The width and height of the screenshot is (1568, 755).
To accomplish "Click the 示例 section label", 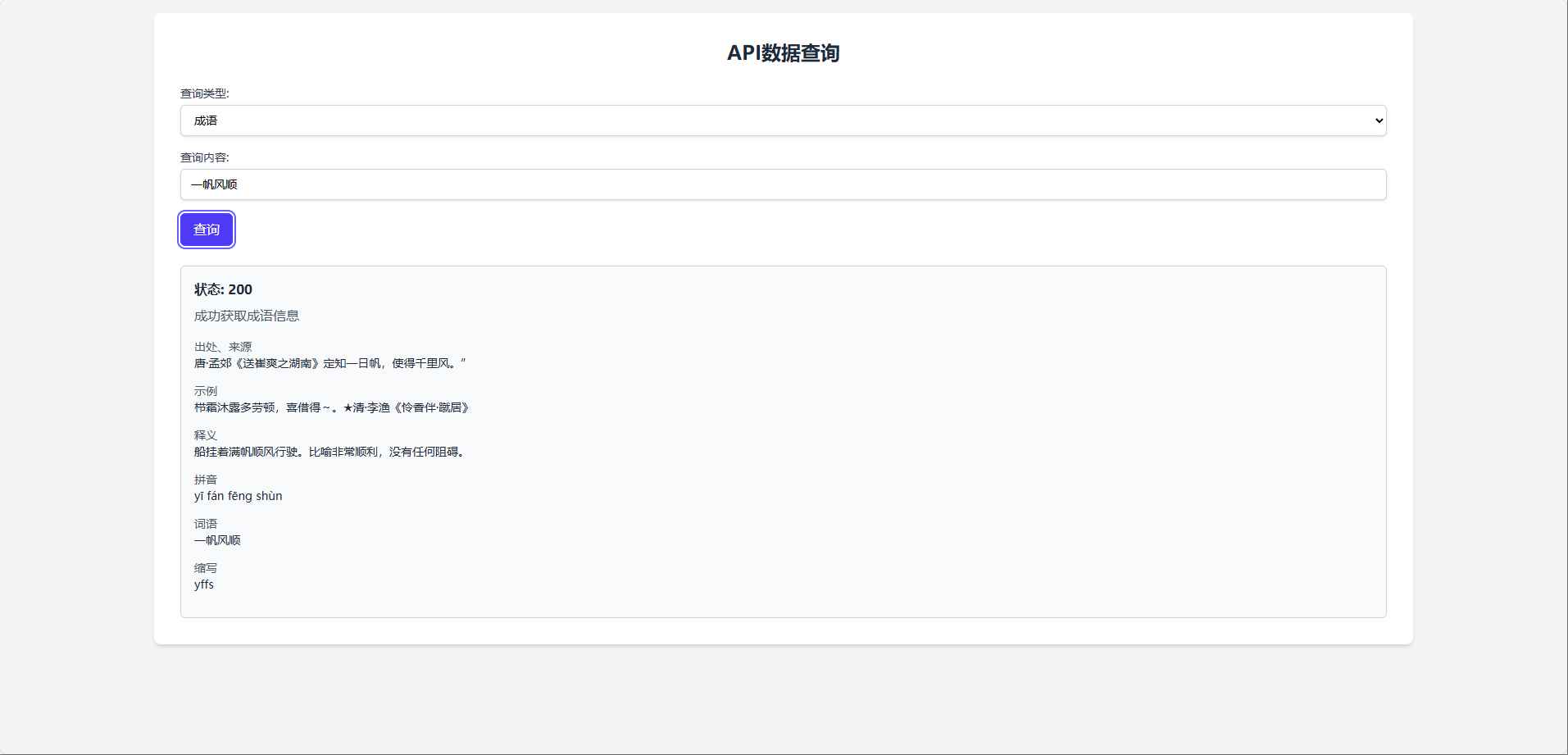I will (204, 390).
